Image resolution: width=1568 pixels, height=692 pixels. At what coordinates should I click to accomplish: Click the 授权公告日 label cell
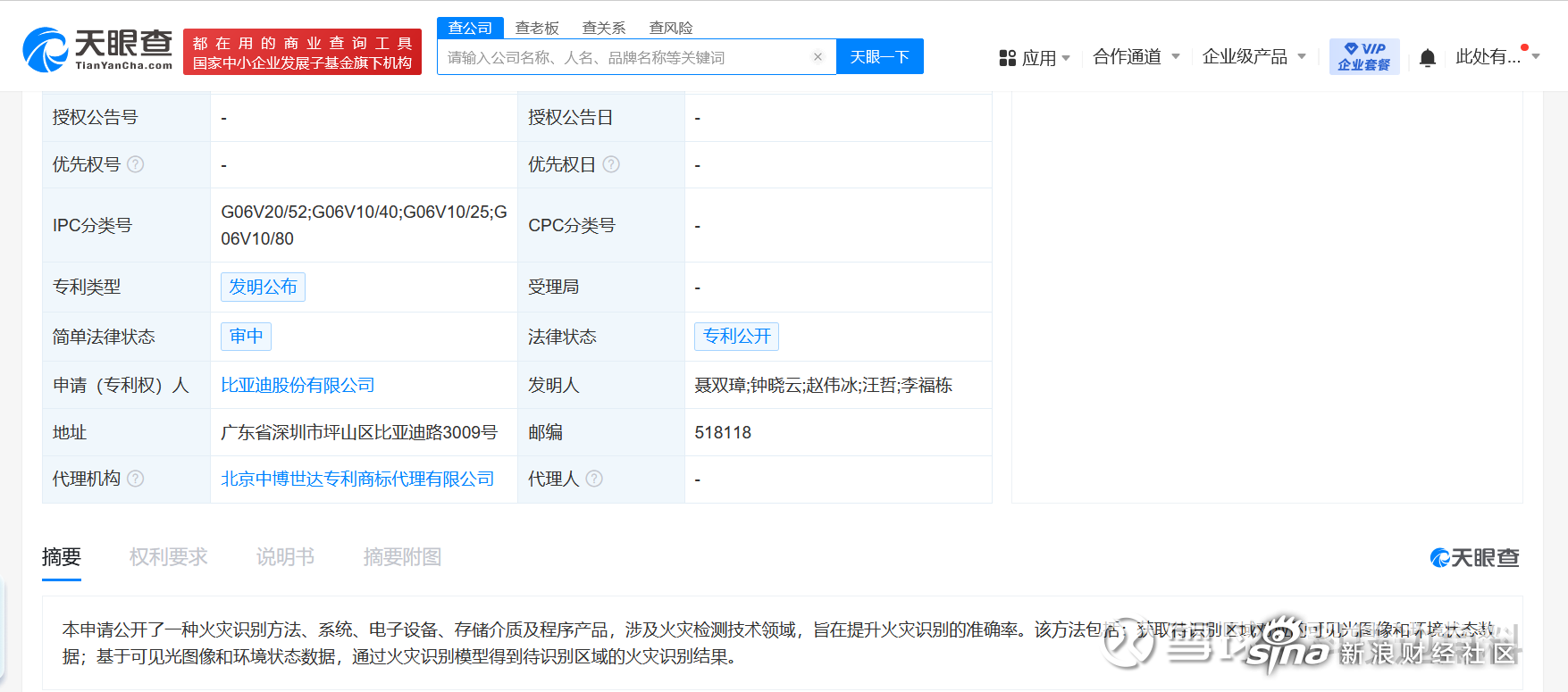click(601, 117)
